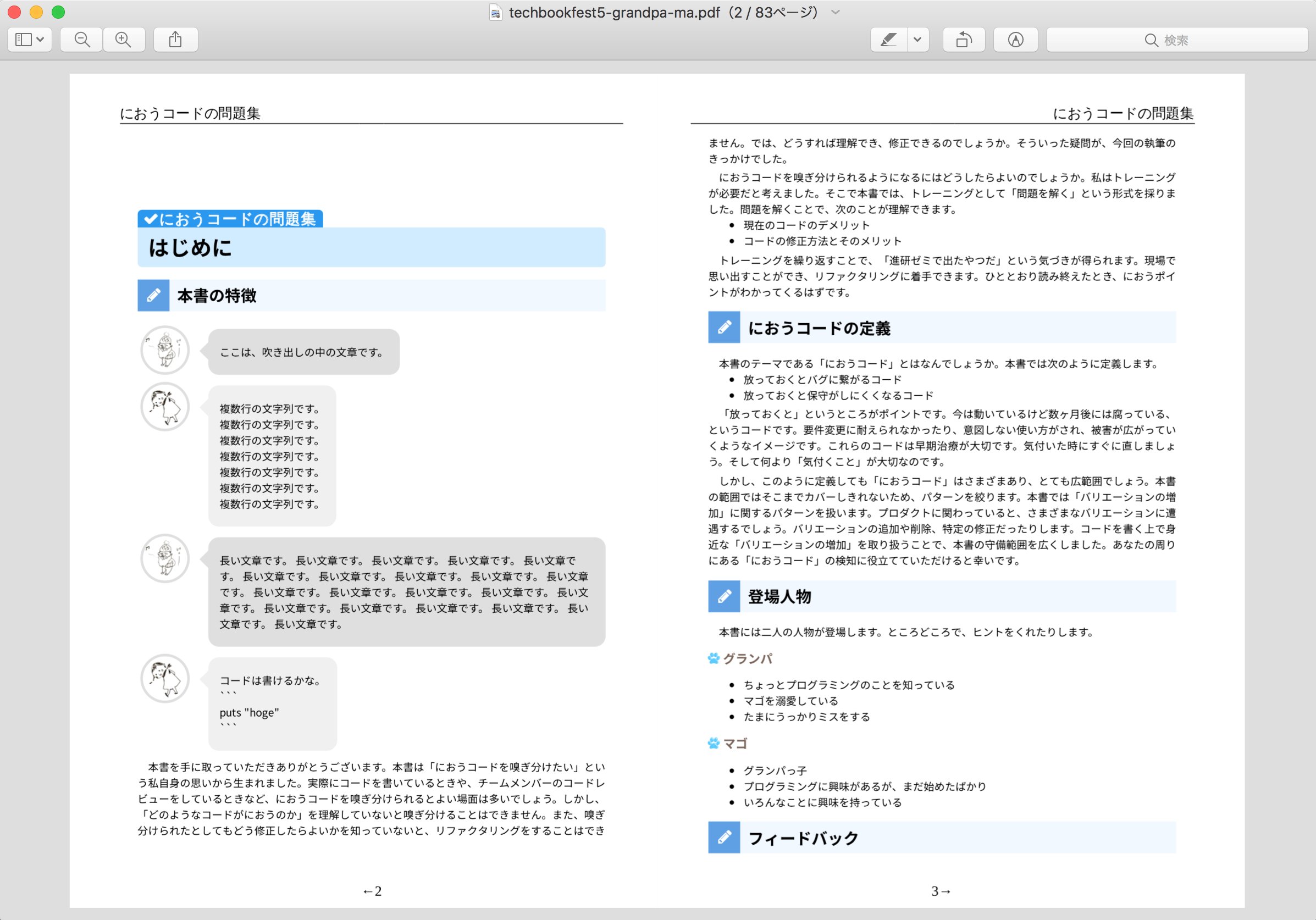The width and height of the screenshot is (1316, 920).
Task: Open the Share menu button
Action: [x=175, y=40]
